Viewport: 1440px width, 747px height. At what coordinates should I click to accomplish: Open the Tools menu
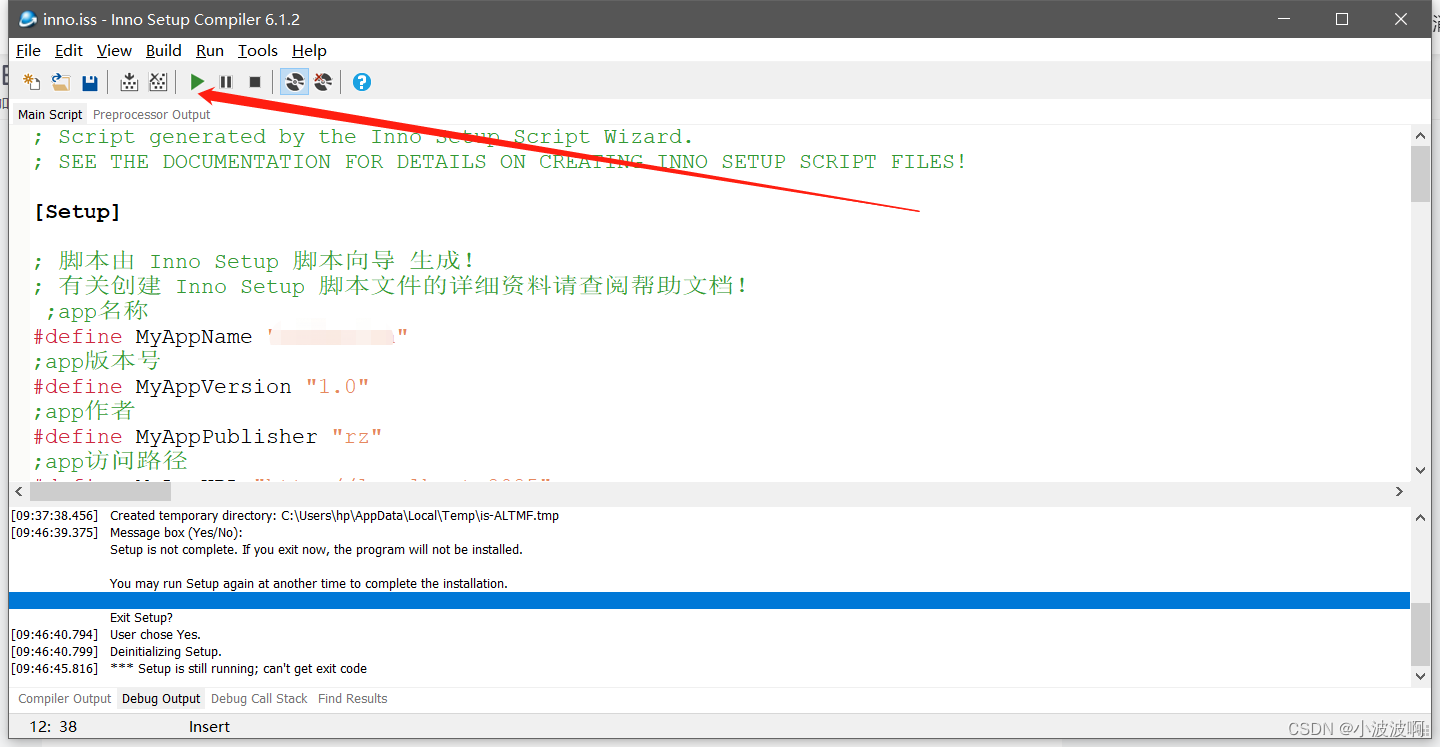(258, 50)
